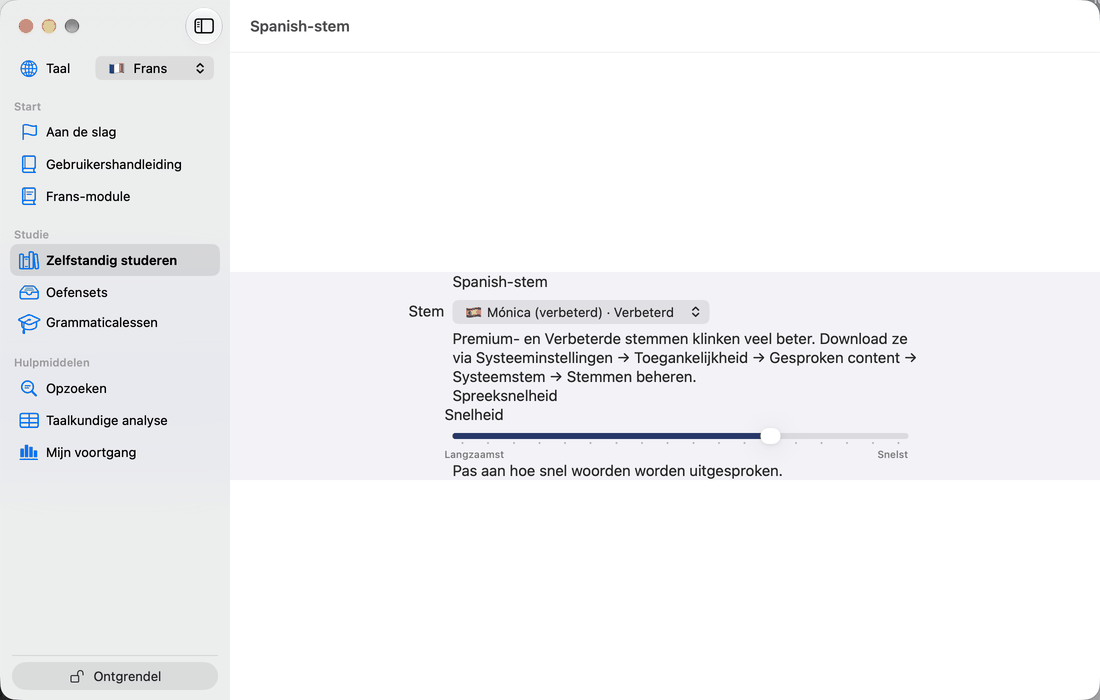Click the Taal globe icon

[x=29, y=68]
